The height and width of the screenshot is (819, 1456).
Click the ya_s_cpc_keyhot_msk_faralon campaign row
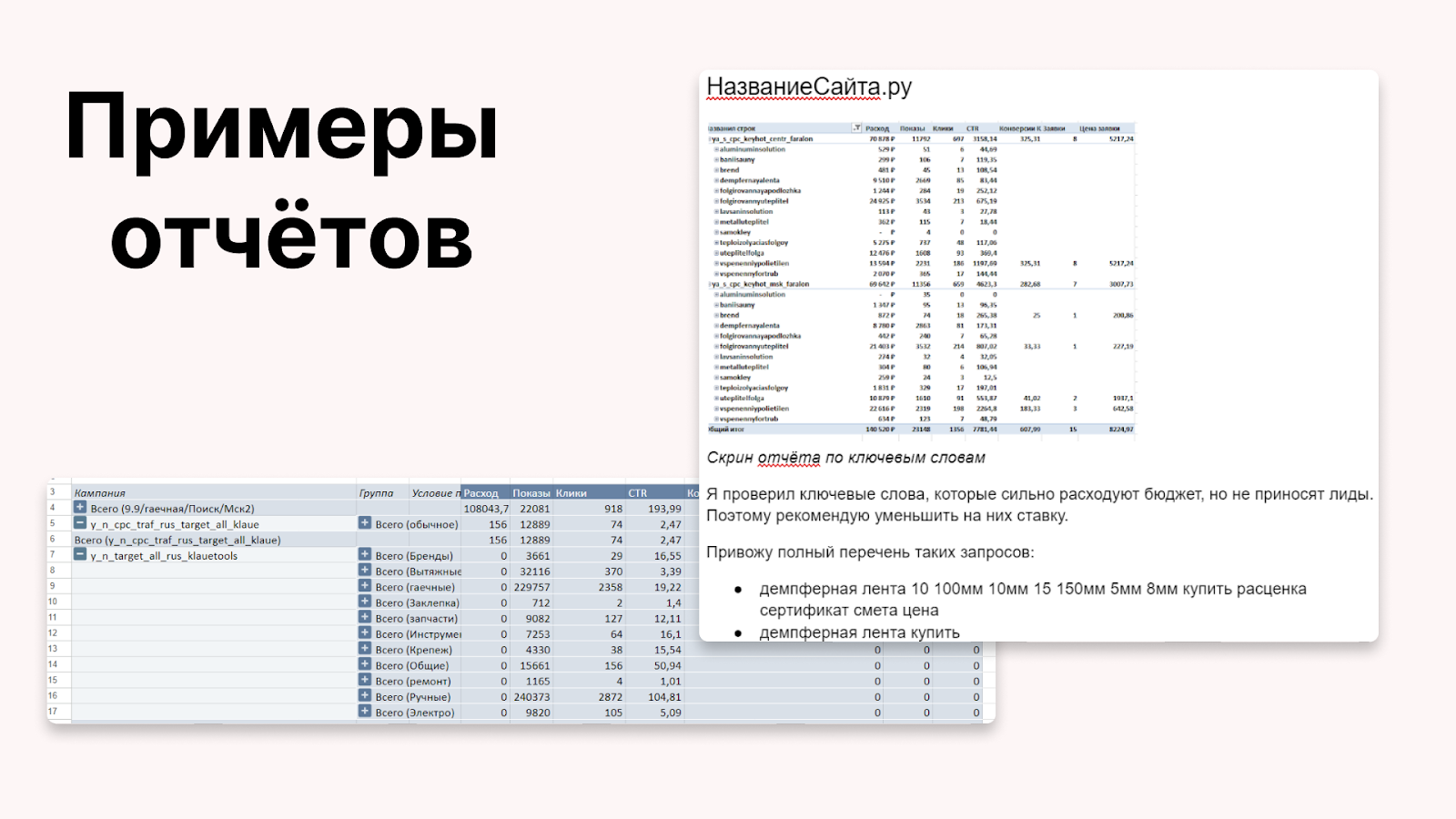click(921, 284)
